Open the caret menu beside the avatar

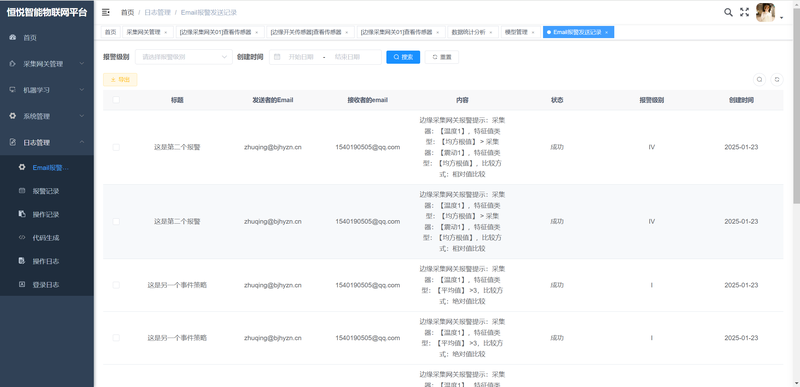(782, 17)
